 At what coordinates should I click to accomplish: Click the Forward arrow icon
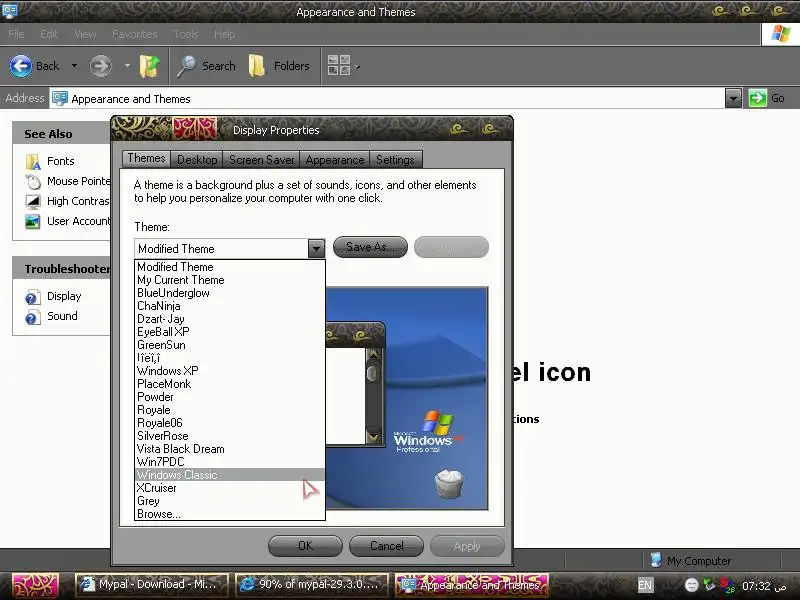tap(101, 66)
